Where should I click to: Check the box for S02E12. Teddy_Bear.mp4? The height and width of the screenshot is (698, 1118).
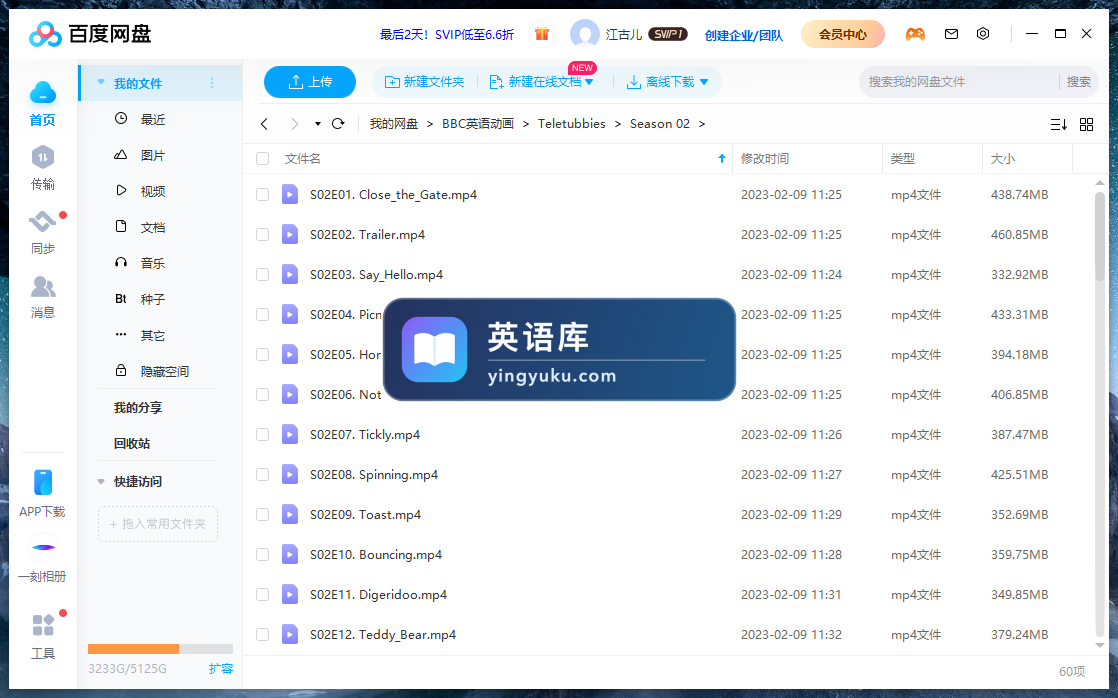(262, 634)
